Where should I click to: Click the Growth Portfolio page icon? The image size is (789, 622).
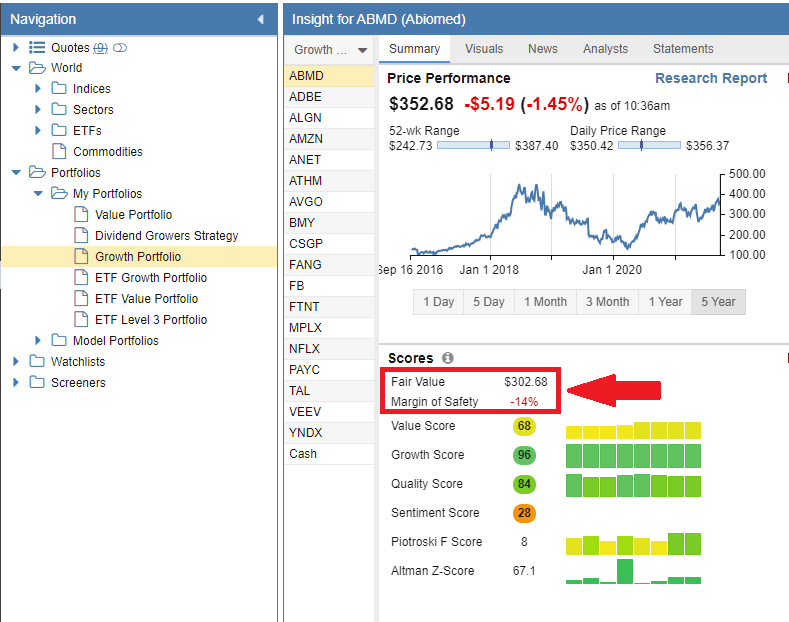pyautogui.click(x=81, y=256)
